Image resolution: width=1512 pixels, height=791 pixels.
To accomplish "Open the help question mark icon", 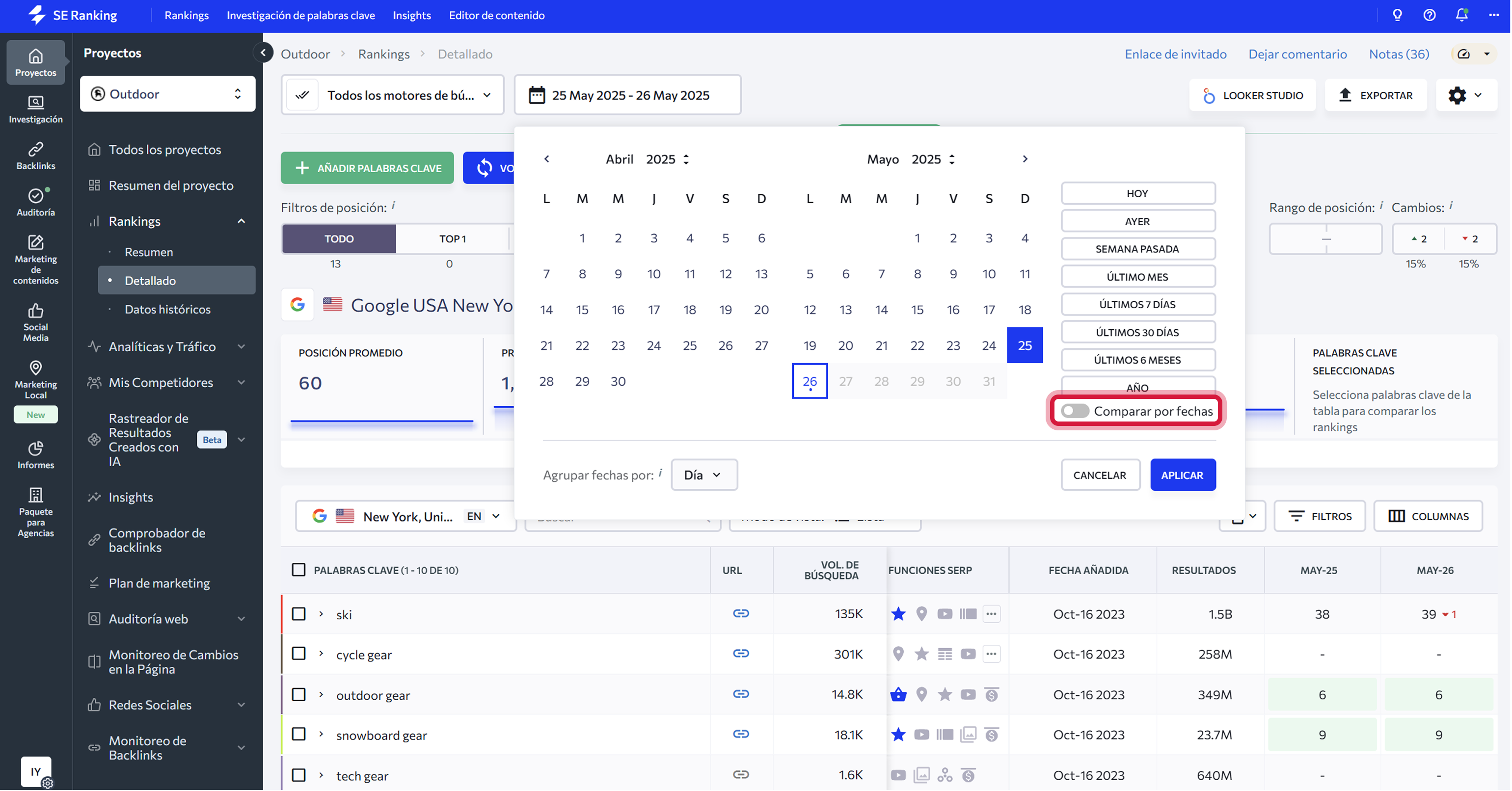I will point(1430,15).
